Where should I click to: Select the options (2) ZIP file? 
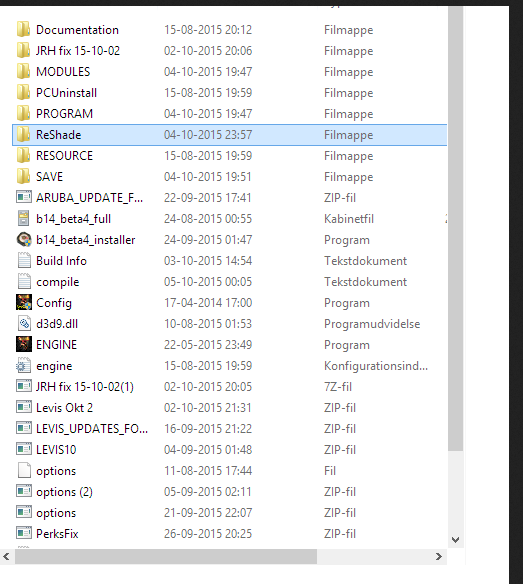coord(64,492)
